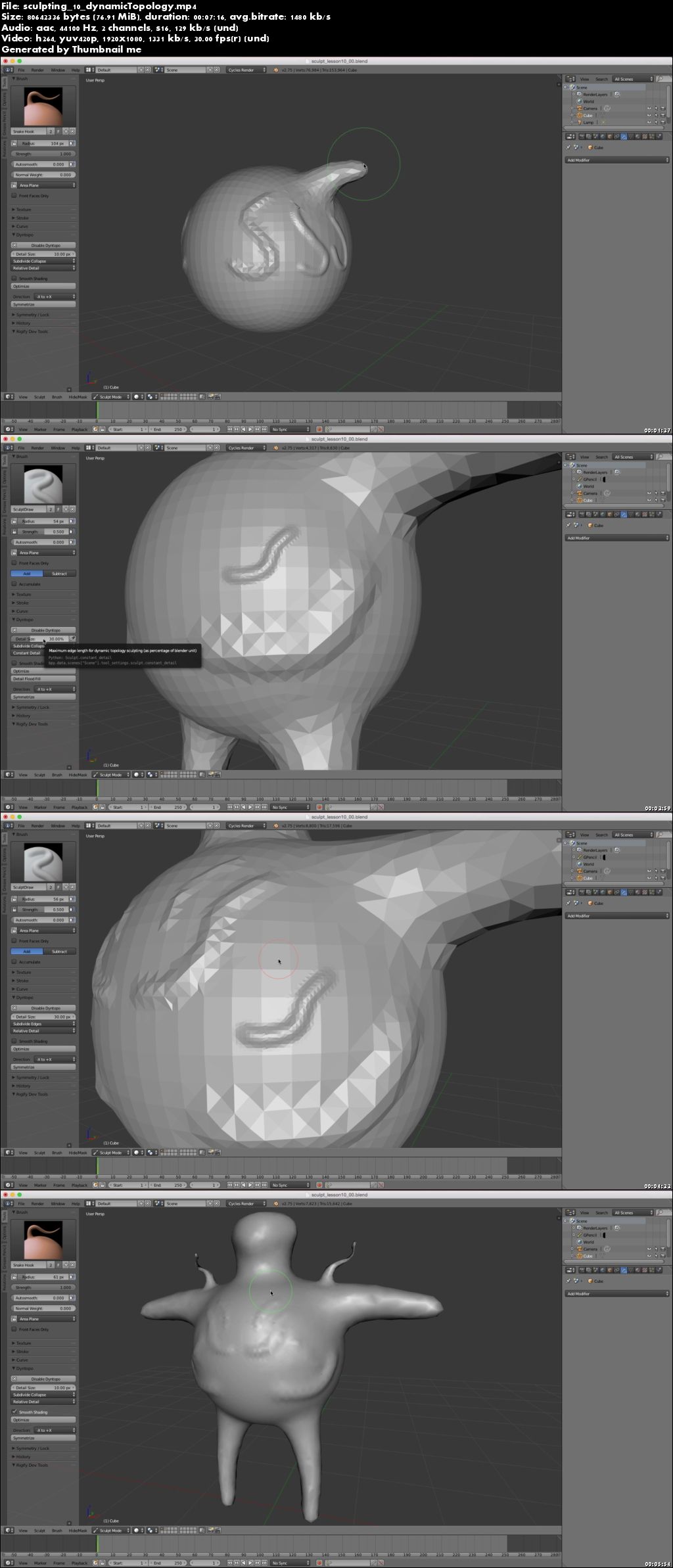Screen dimensions: 673x1568
Task: Click the red record keyframe button, 00:01:27 timeline
Action: (x=319, y=429)
